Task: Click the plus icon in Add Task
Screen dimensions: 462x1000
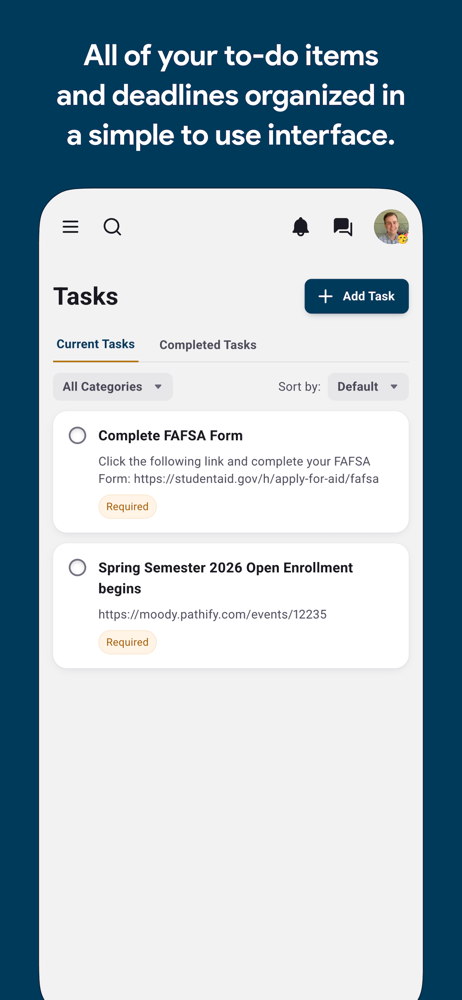Action: [325, 296]
